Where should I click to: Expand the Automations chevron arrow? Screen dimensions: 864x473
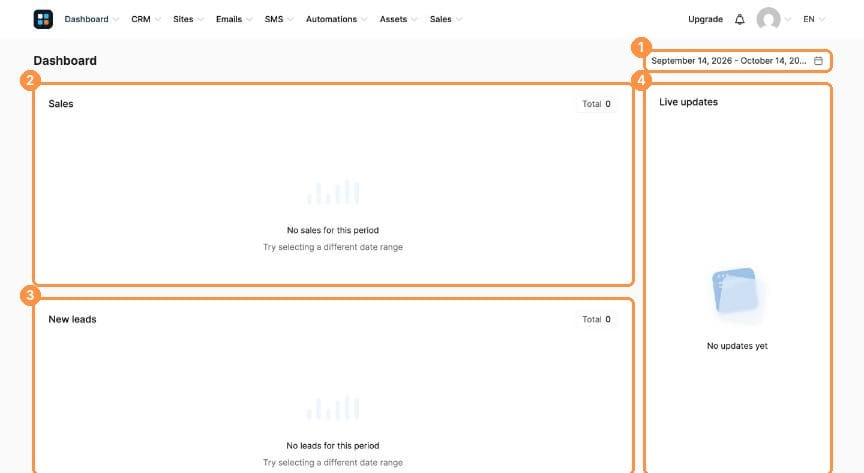click(x=364, y=20)
